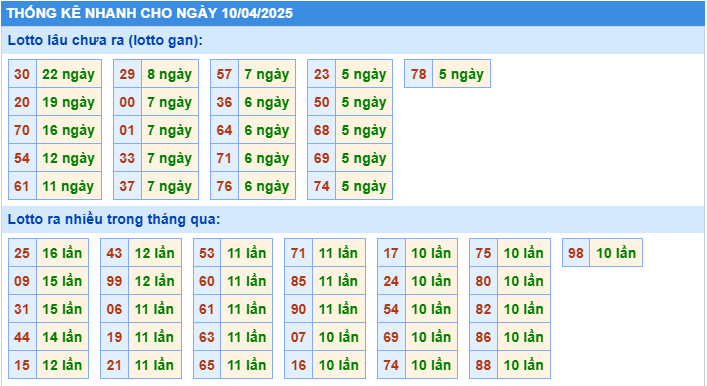Screen dimensions: 707x386
Task: Select lotto gan number 33
Action: pyautogui.click(x=127, y=158)
